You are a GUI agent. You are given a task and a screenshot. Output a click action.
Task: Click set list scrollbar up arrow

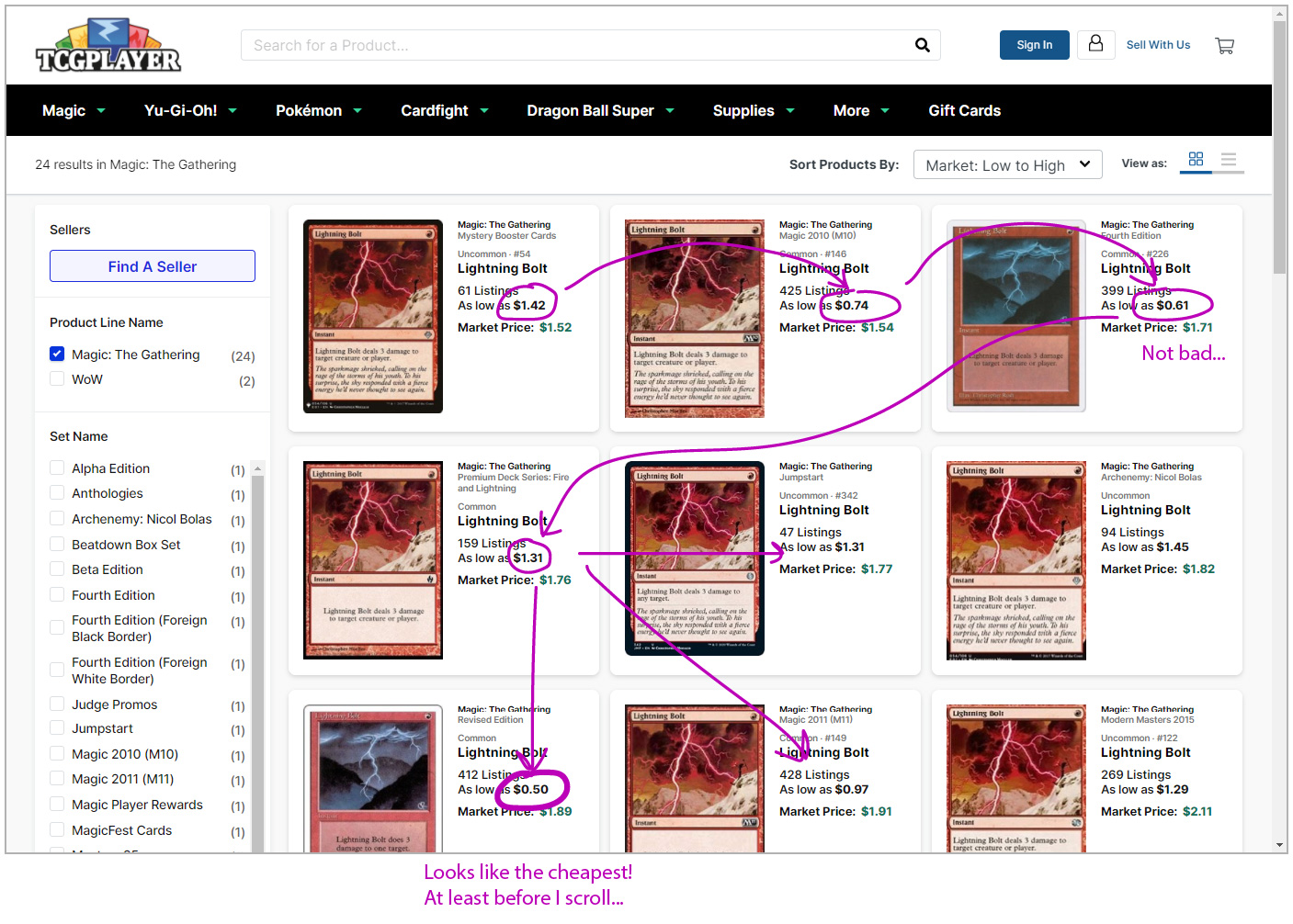tap(257, 468)
